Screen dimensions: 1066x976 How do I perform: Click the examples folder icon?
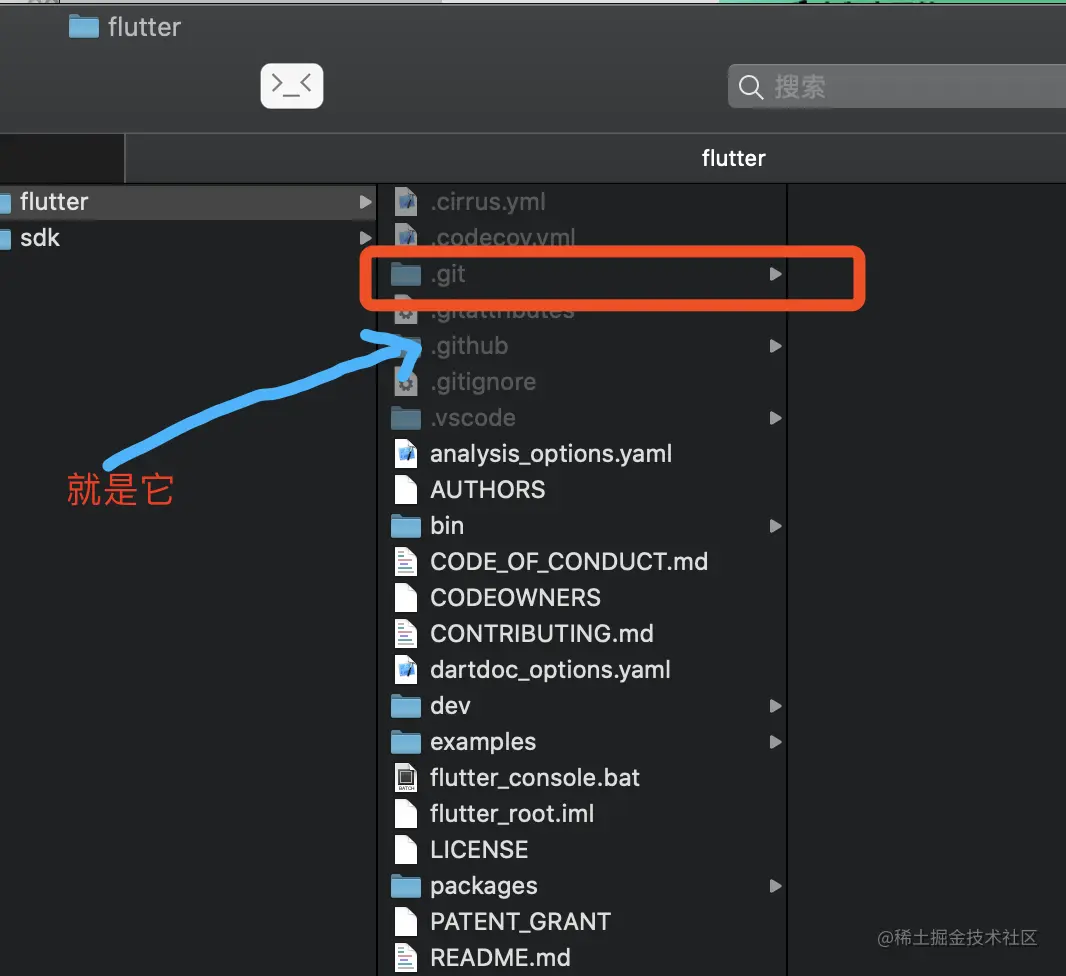pos(406,742)
